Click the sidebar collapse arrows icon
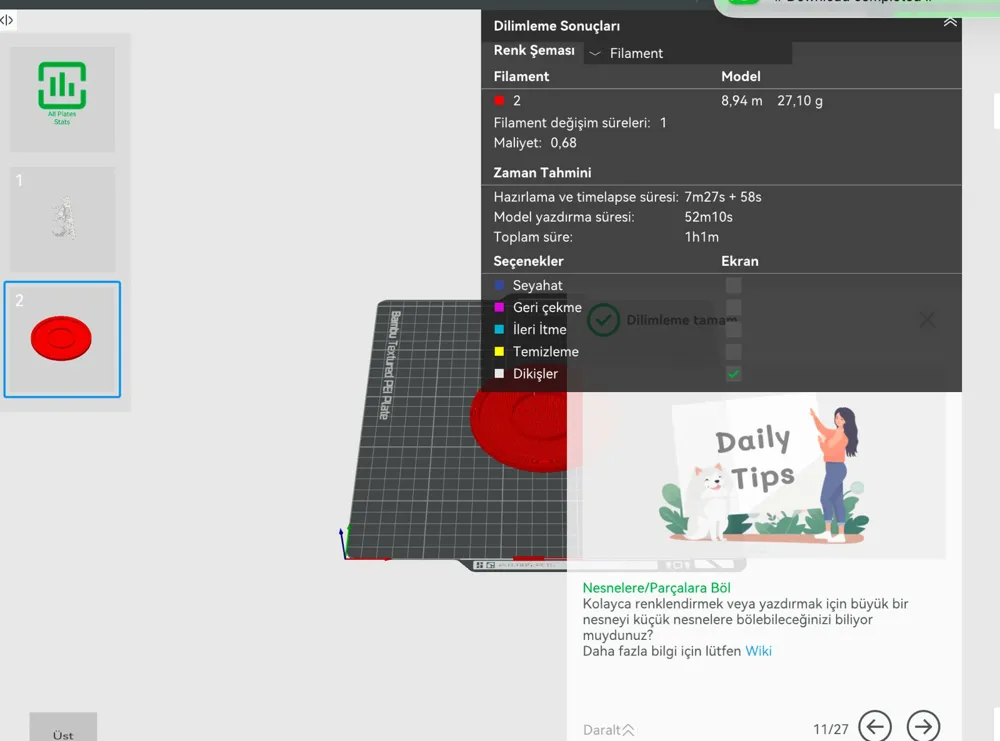Viewport: 1000px width, 741px height. pyautogui.click(x=6, y=20)
